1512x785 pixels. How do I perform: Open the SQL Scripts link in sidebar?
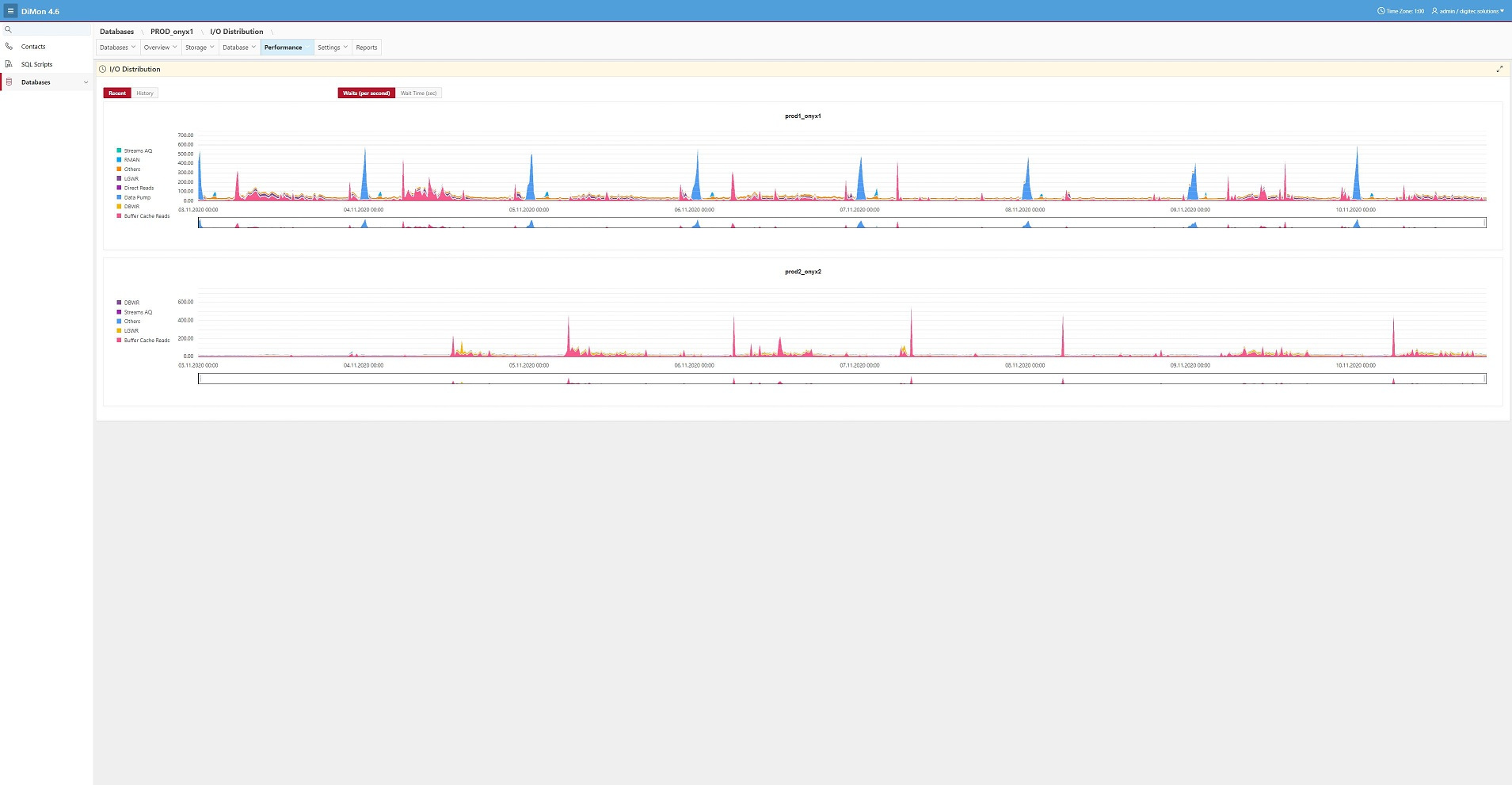[37, 64]
